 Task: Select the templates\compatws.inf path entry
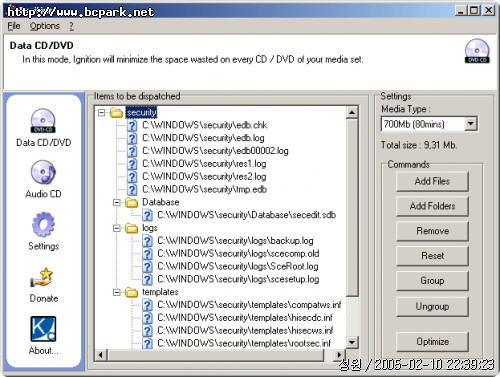point(249,305)
